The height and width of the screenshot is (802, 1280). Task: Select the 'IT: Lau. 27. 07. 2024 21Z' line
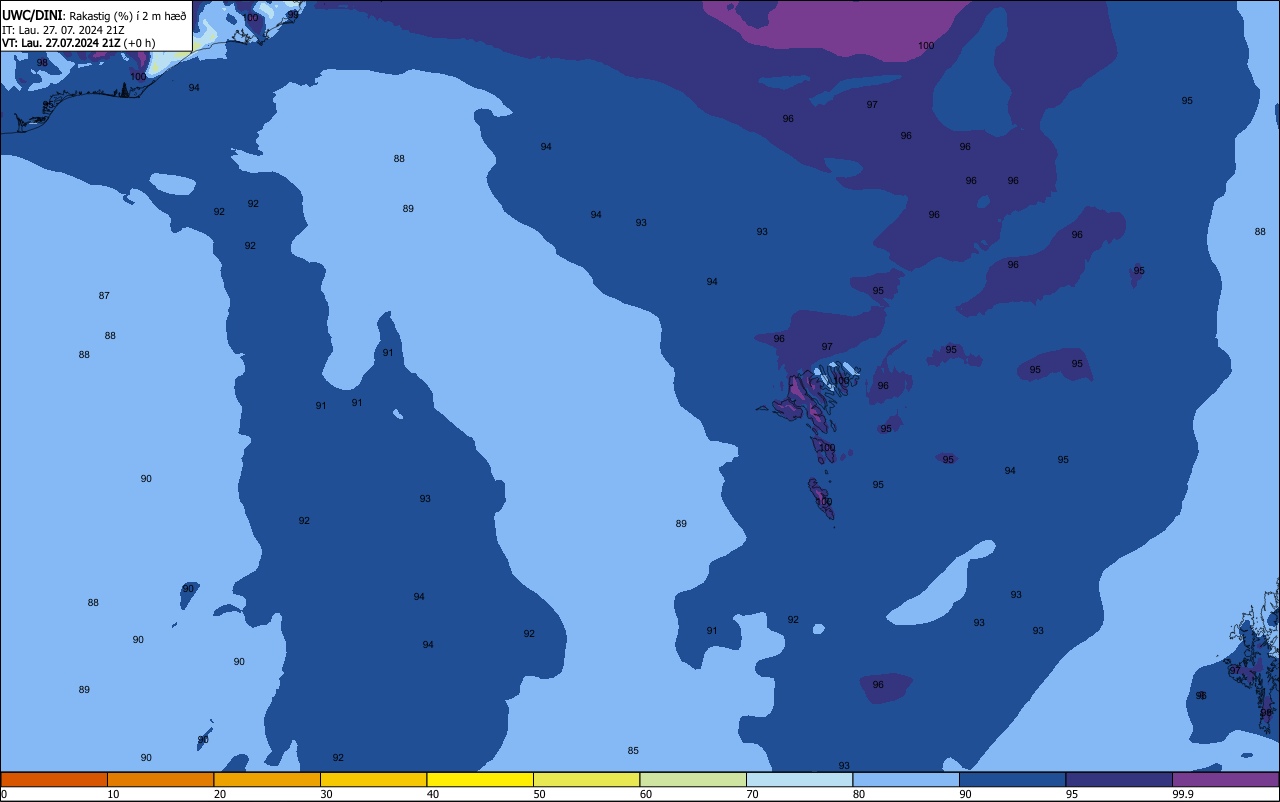[63, 30]
